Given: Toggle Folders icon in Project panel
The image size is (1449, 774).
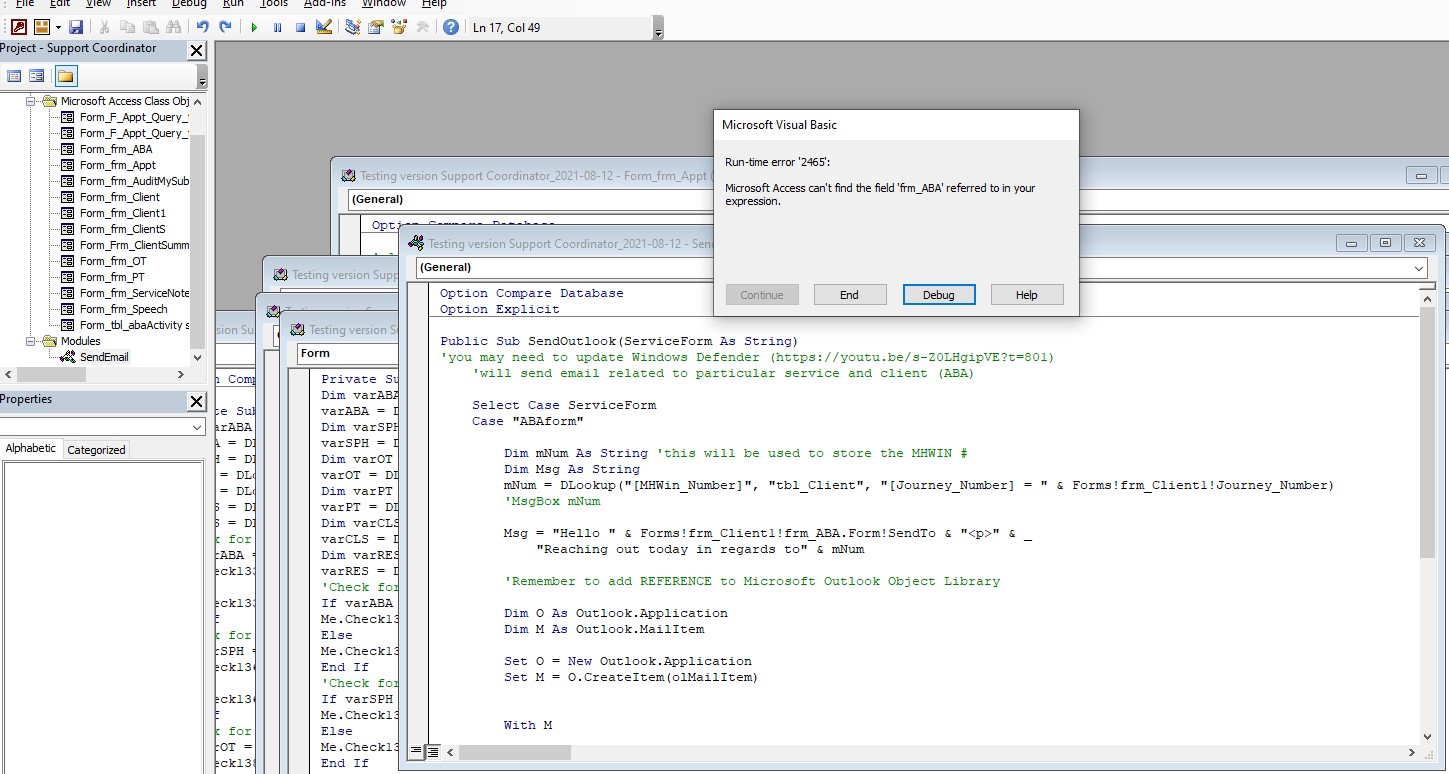Looking at the screenshot, I should coord(65,76).
